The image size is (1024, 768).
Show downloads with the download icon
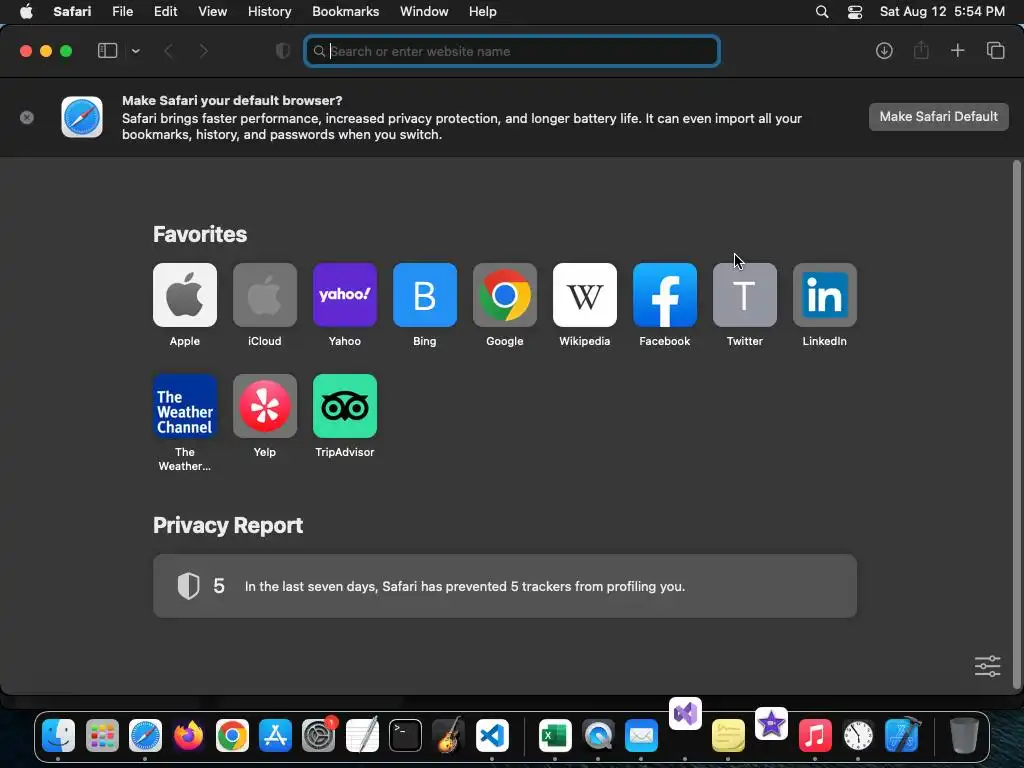point(884,51)
